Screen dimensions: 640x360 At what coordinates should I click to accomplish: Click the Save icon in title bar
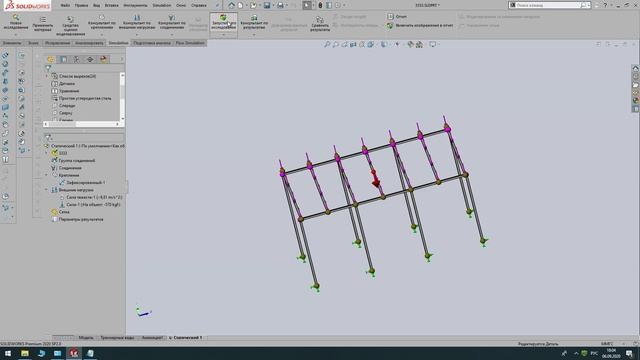pyautogui.click(x=267, y=5)
